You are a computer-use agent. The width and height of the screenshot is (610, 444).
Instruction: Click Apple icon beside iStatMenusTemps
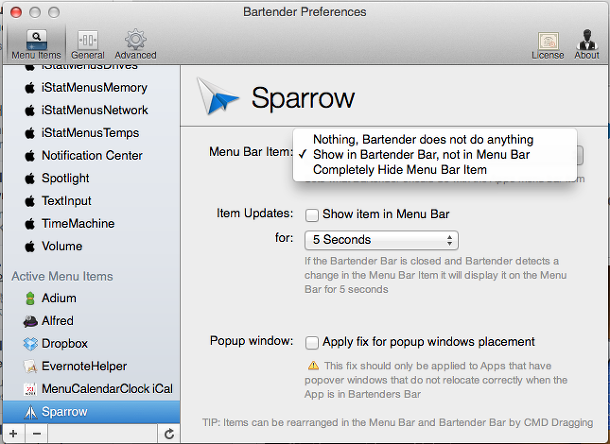point(30,133)
